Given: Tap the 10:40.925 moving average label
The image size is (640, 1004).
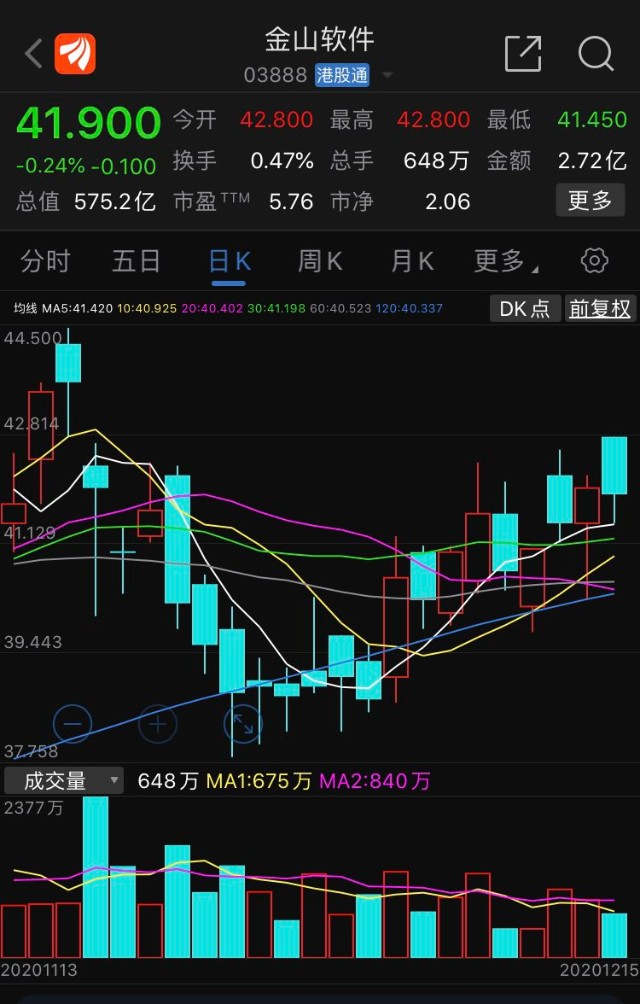Looking at the screenshot, I should tap(147, 308).
